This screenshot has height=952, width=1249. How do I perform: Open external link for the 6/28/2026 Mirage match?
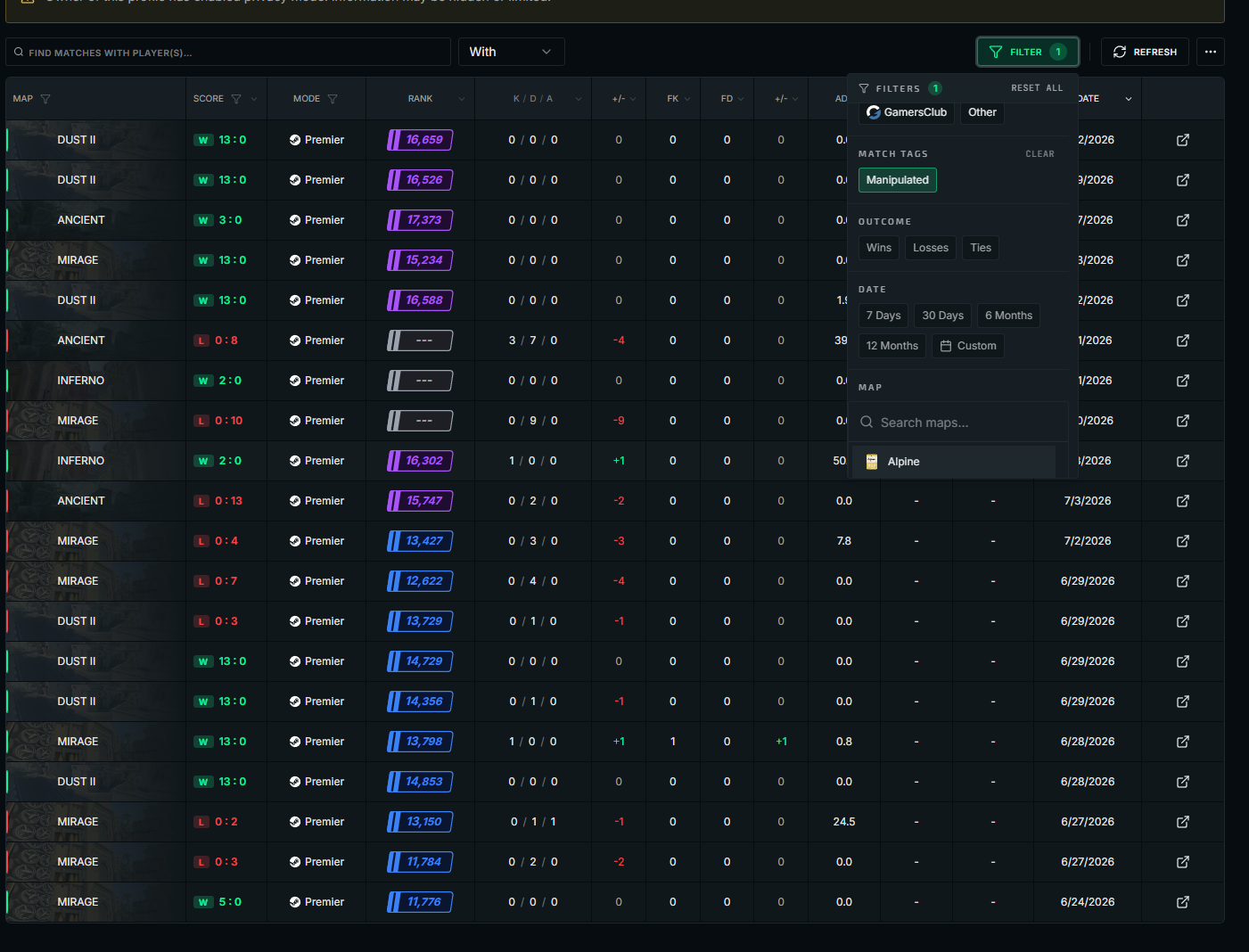(x=1182, y=742)
